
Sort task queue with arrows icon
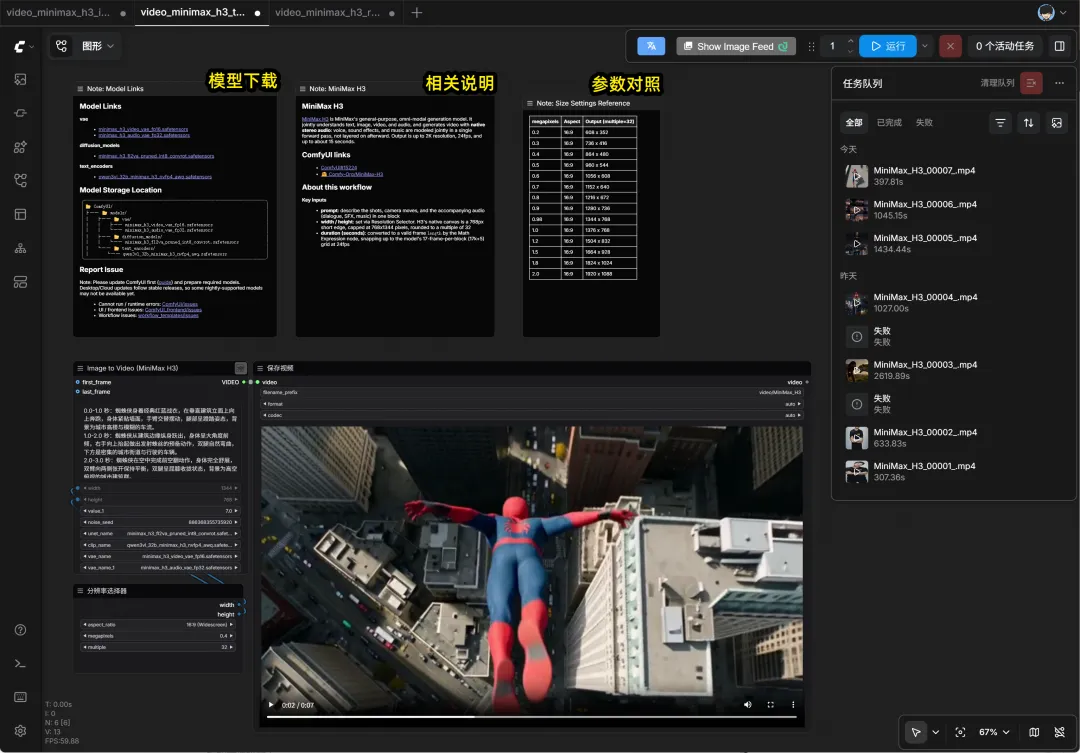click(x=1028, y=123)
